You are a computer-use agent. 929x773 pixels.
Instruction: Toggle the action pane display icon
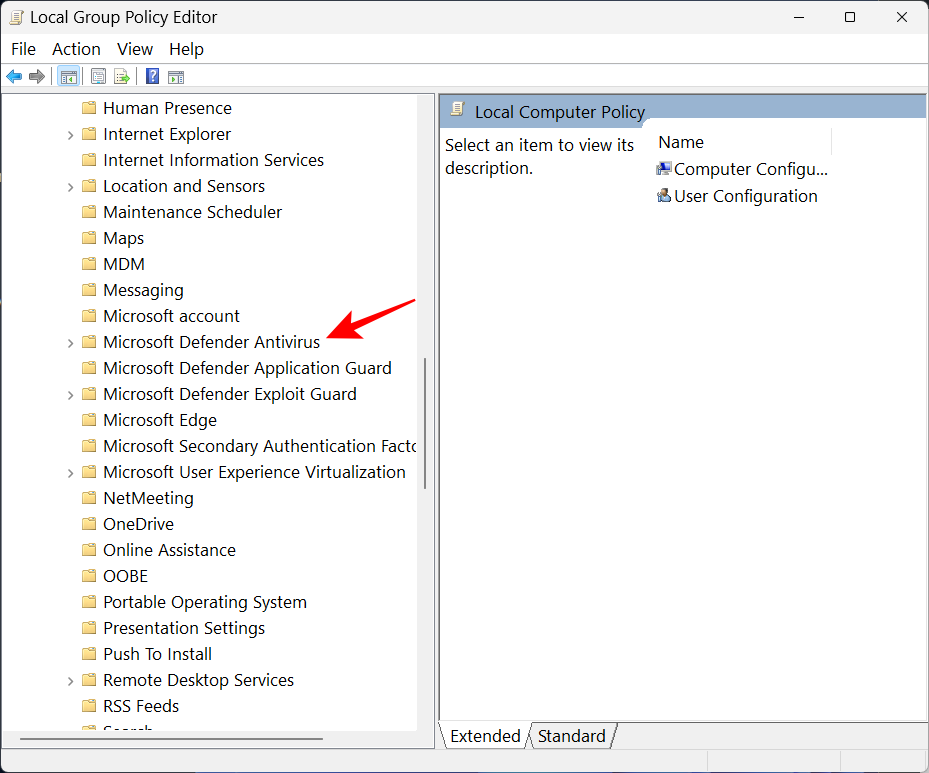[175, 76]
